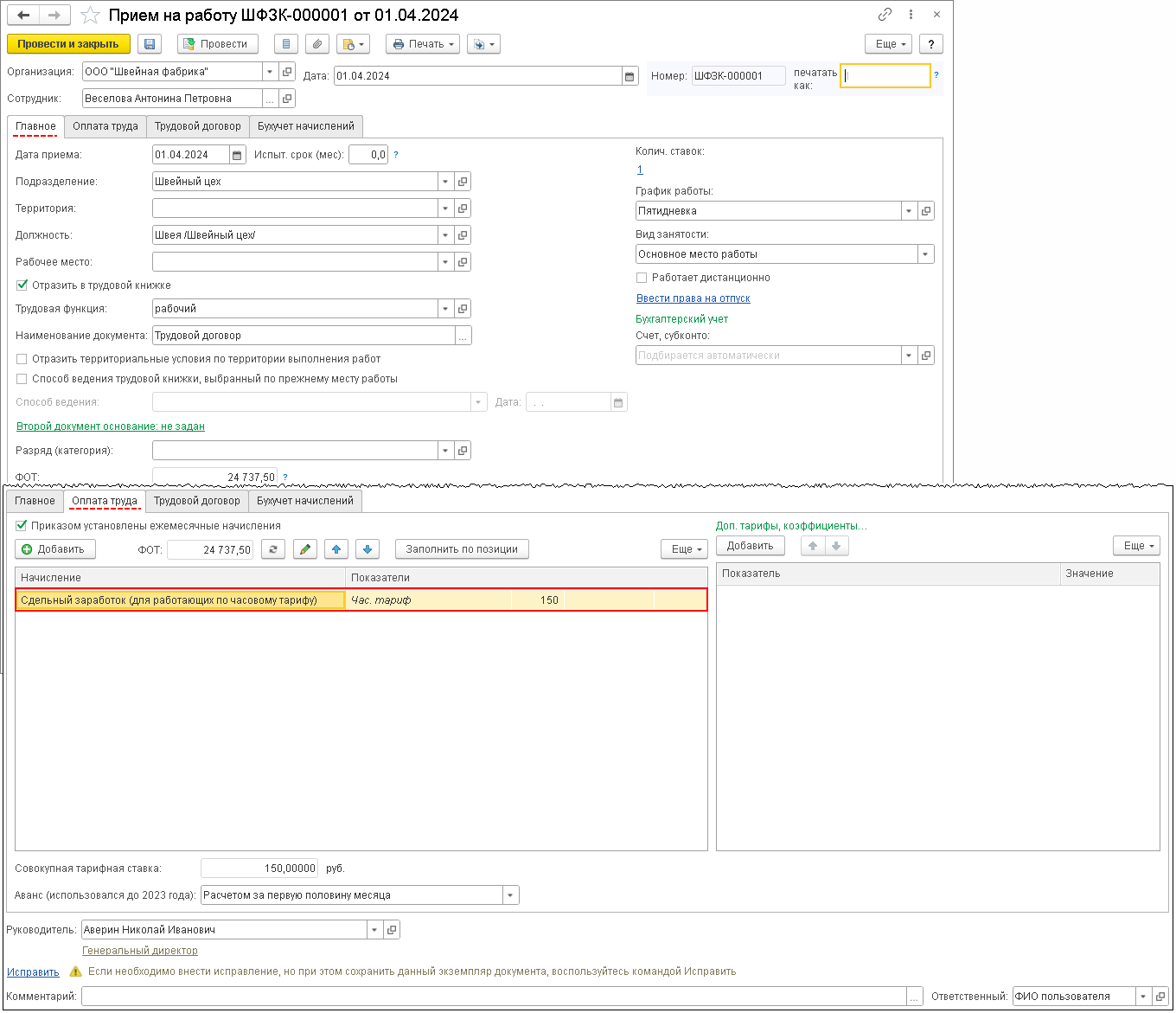
Task: Expand the Должность dropdown
Action: pyautogui.click(x=445, y=235)
